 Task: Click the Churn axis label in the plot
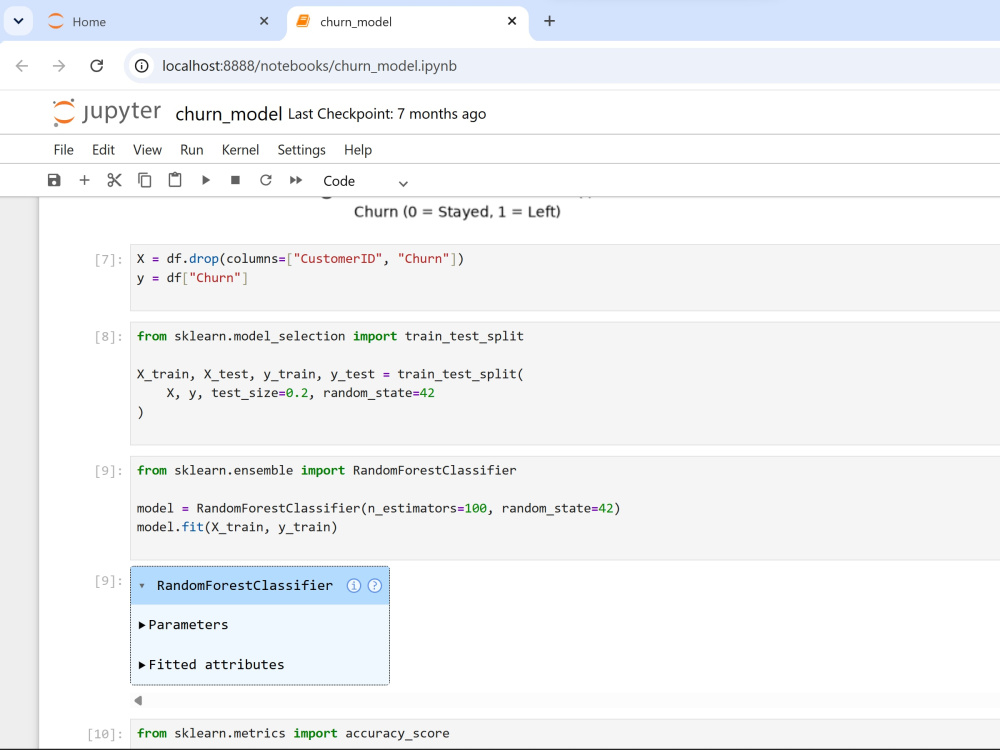click(x=457, y=212)
